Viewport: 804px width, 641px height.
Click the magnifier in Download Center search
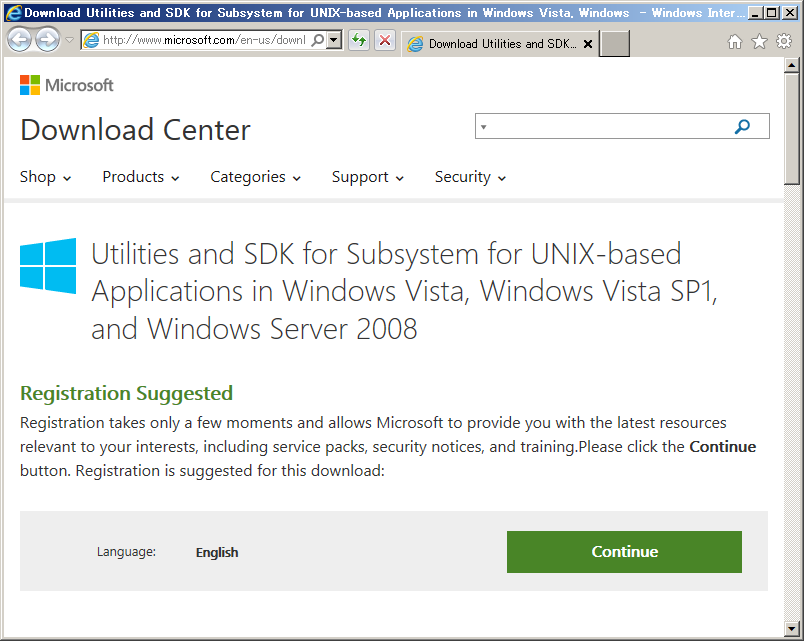point(742,127)
